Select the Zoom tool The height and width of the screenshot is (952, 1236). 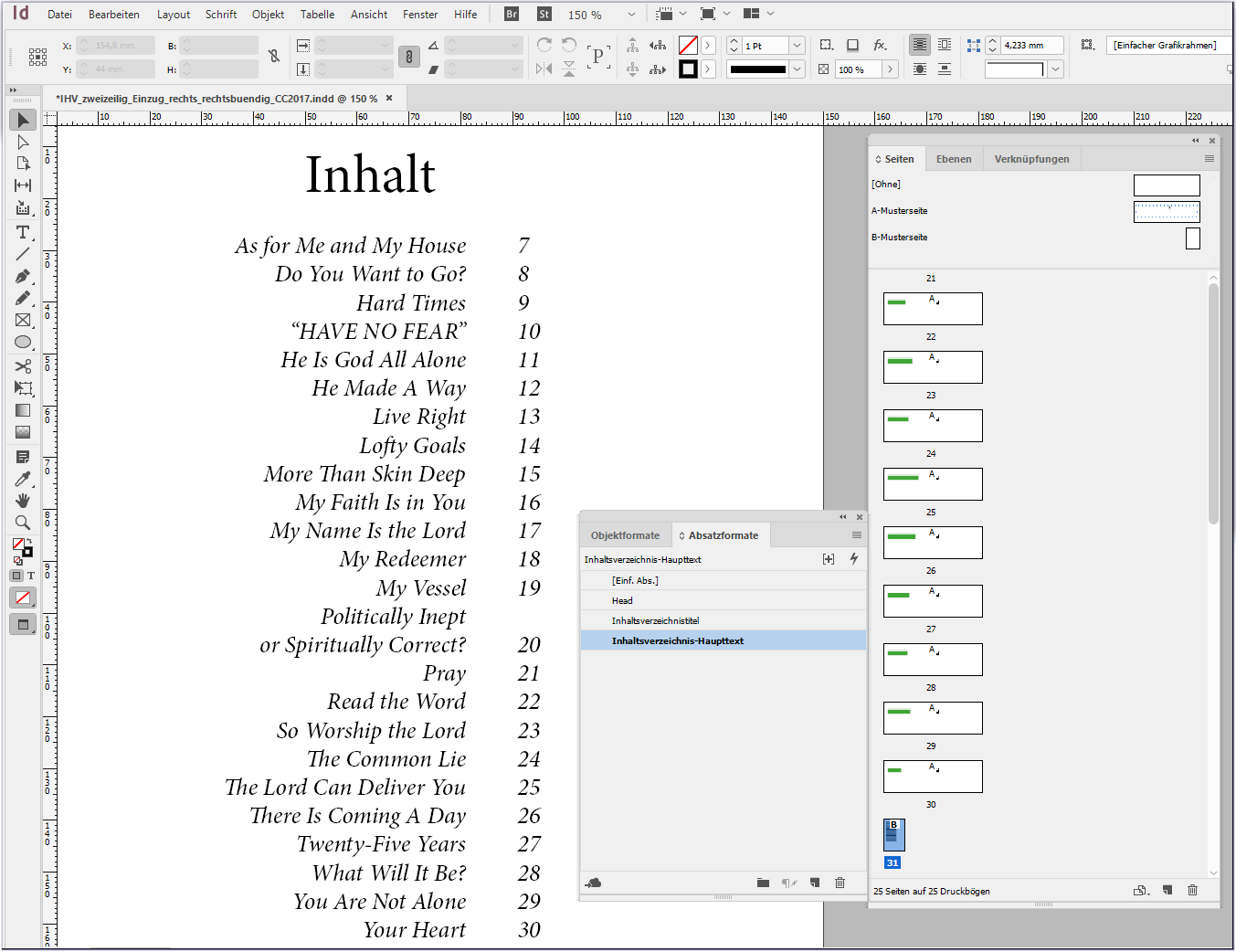pos(23,522)
